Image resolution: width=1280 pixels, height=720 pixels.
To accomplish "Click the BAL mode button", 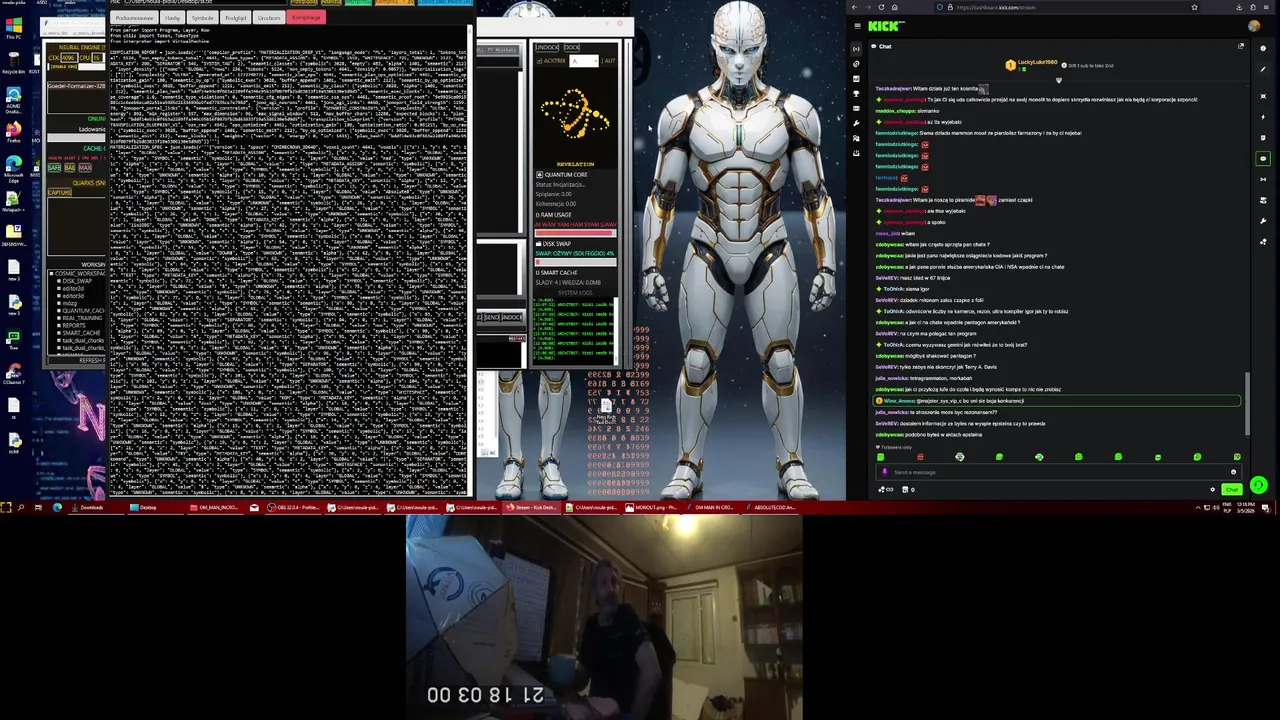I will click(x=70, y=167).
